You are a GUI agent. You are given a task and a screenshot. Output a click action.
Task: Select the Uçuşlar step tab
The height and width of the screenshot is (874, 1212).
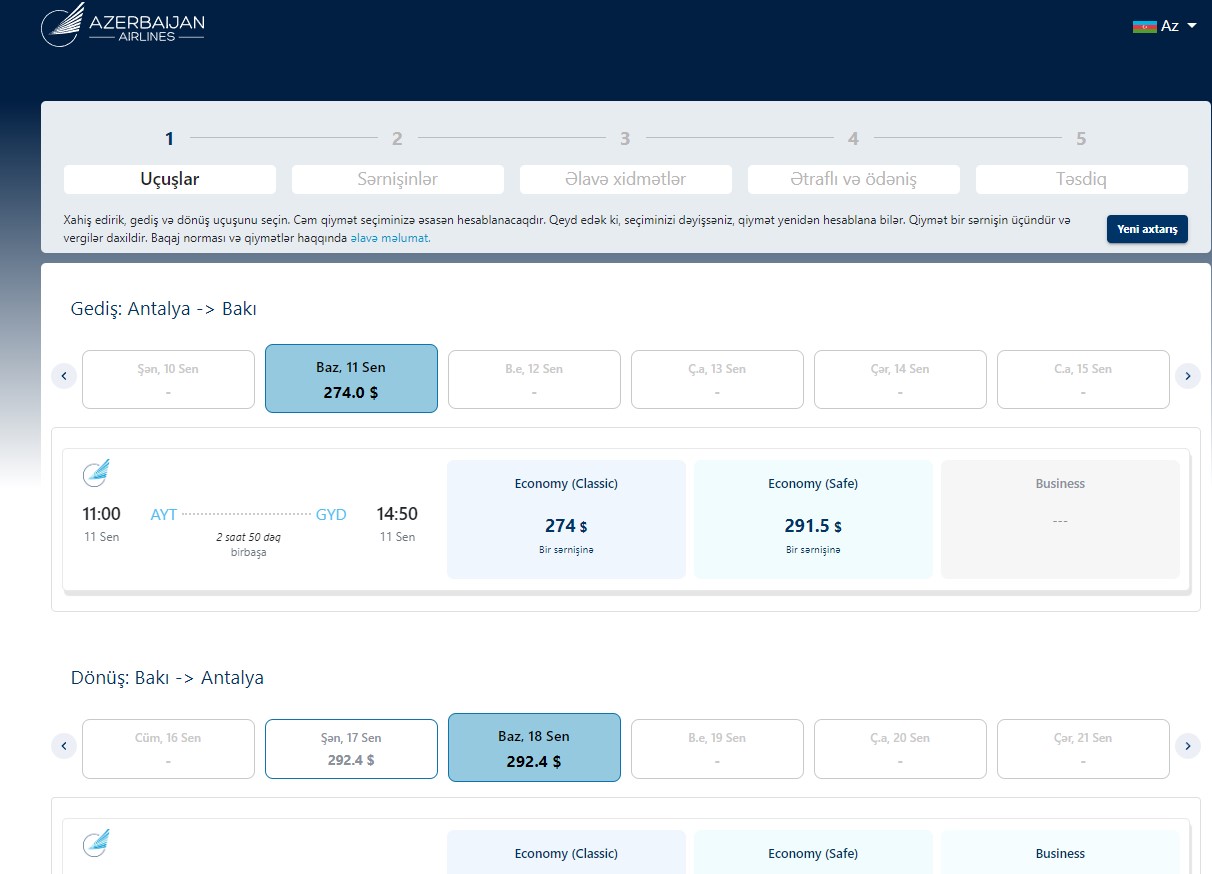[170, 180]
